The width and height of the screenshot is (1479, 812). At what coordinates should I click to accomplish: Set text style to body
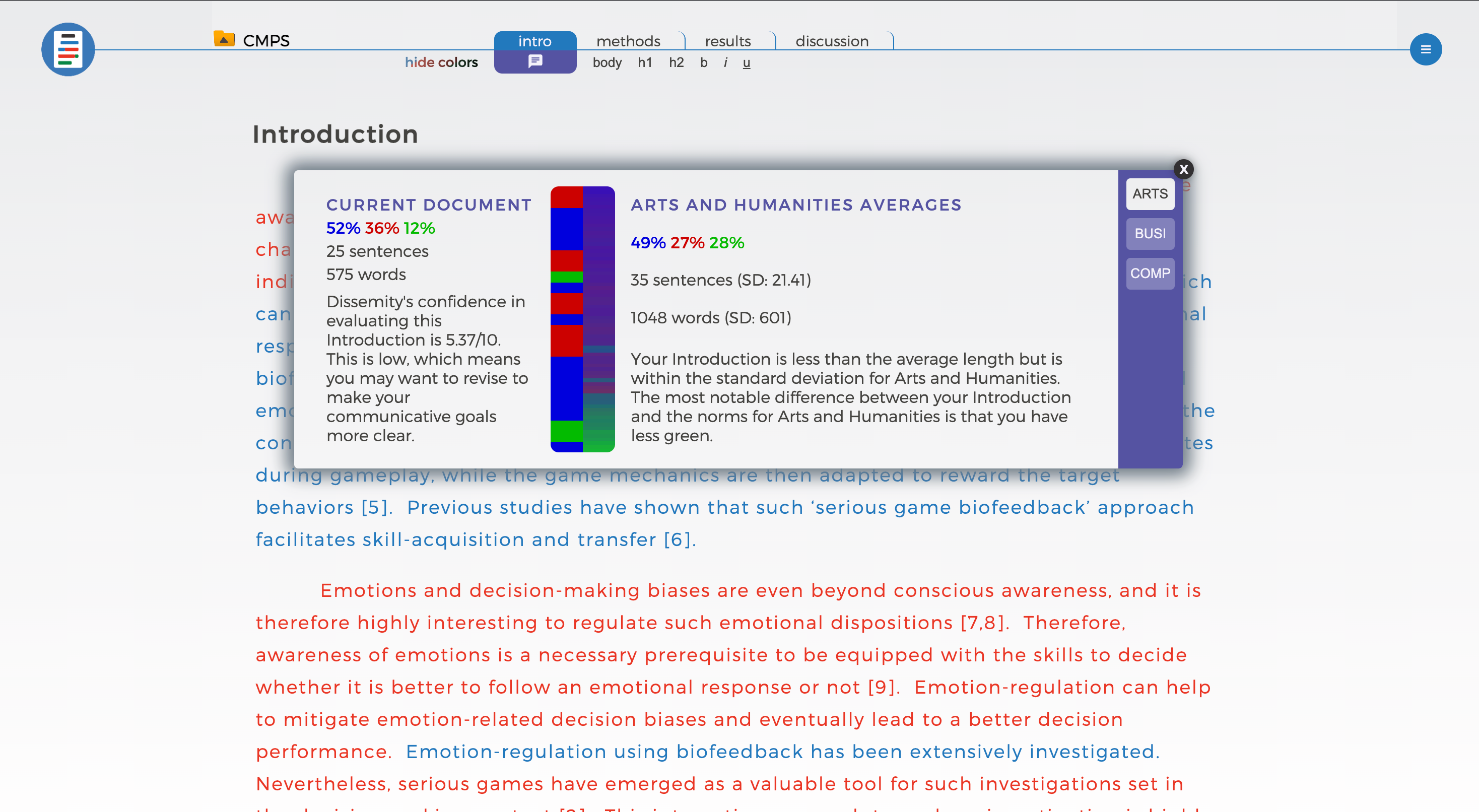(607, 62)
